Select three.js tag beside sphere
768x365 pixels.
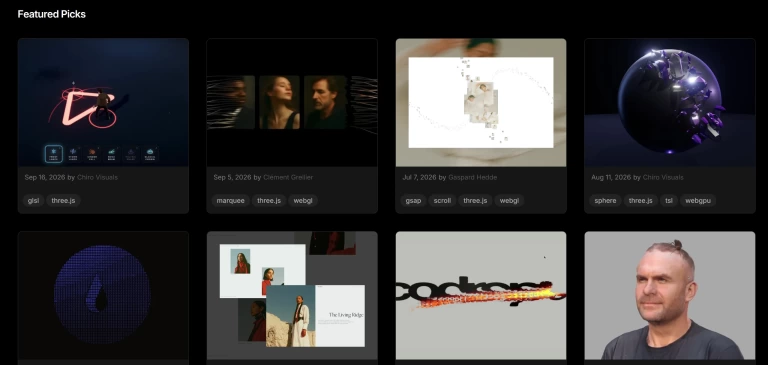[641, 200]
